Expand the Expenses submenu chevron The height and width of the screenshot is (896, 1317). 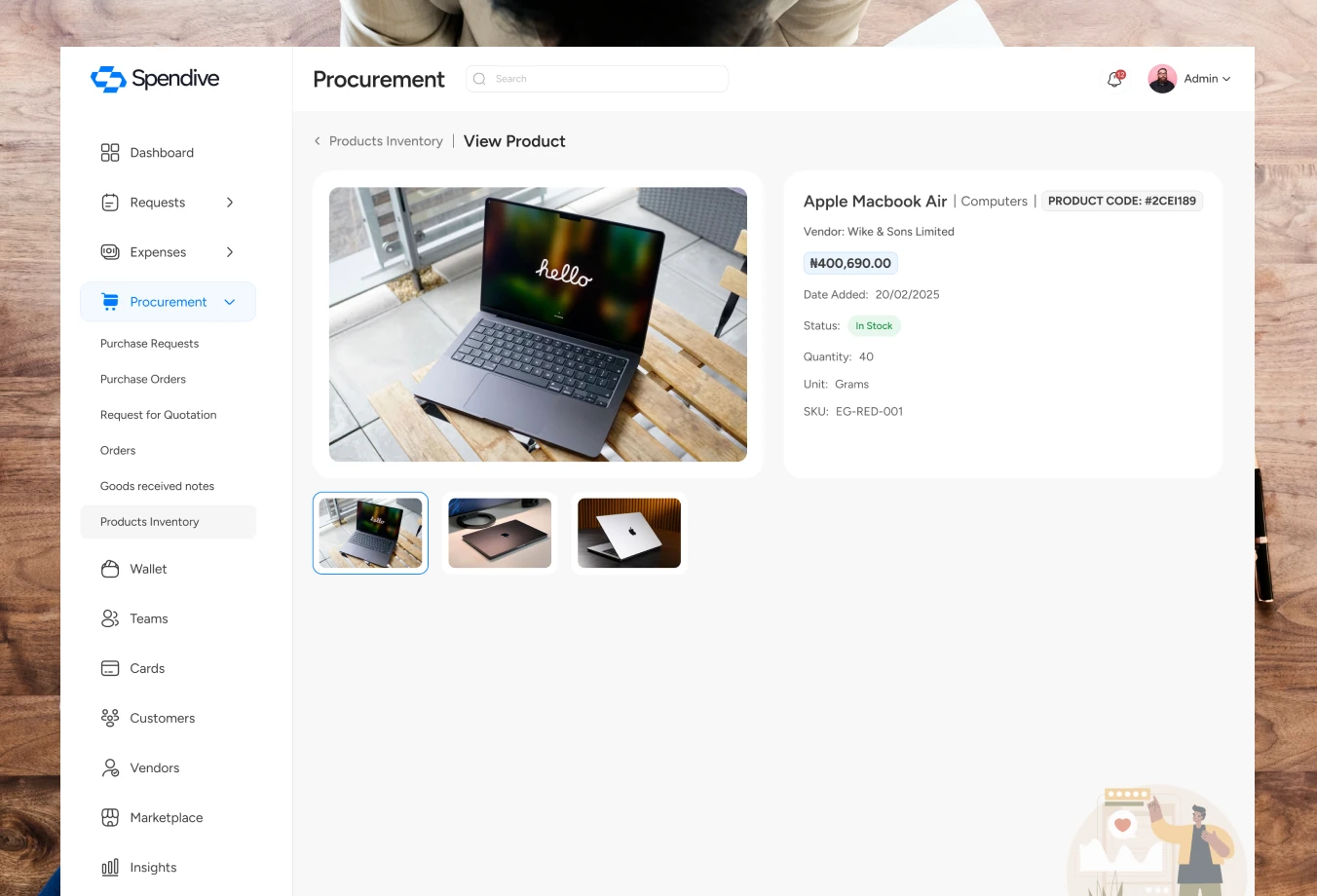point(230,252)
